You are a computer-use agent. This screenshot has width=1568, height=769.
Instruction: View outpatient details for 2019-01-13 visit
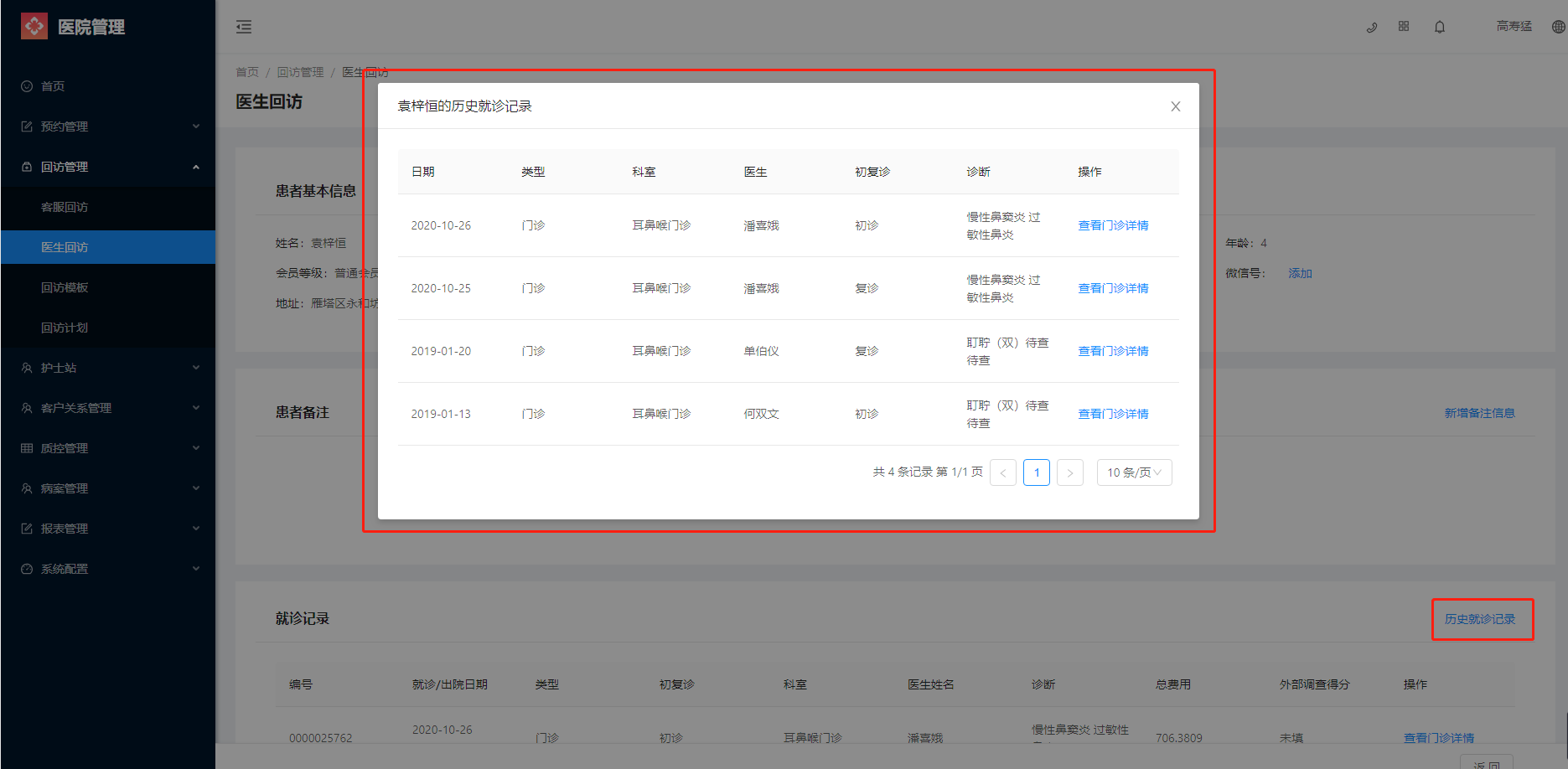[x=1113, y=414]
